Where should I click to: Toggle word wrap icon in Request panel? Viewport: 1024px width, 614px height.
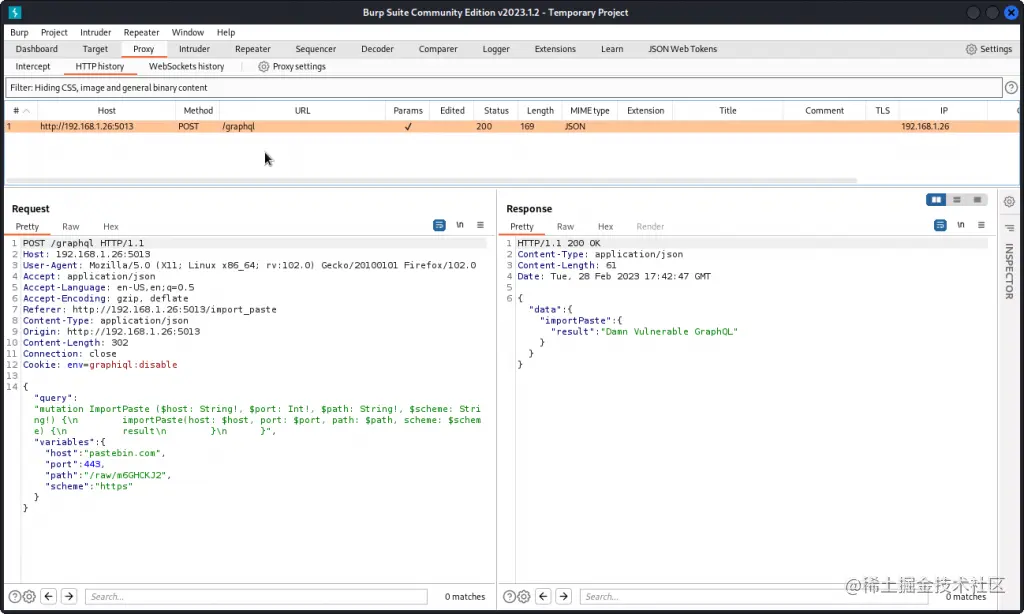click(x=439, y=226)
